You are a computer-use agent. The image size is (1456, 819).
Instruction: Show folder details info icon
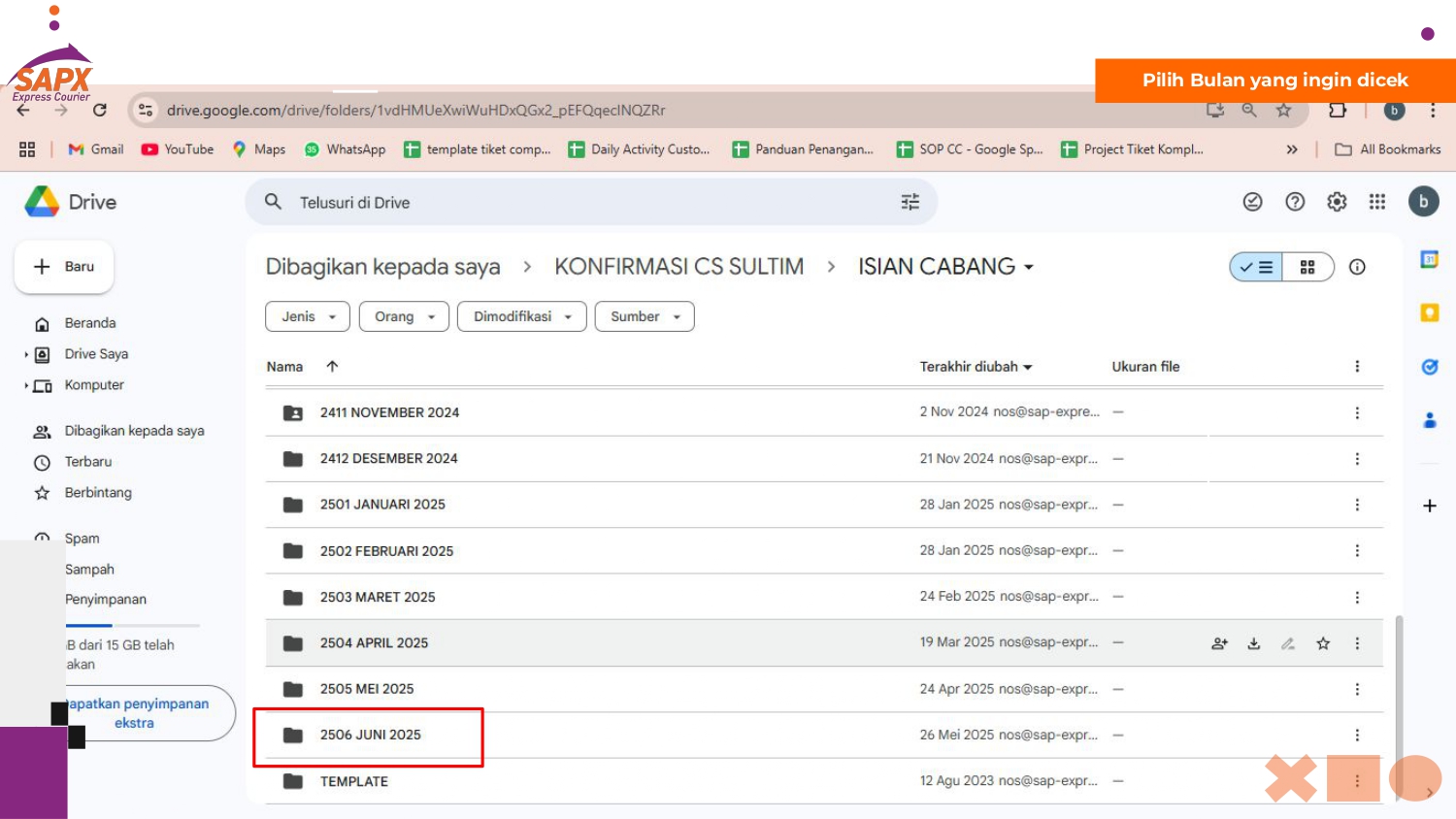coord(1357,267)
